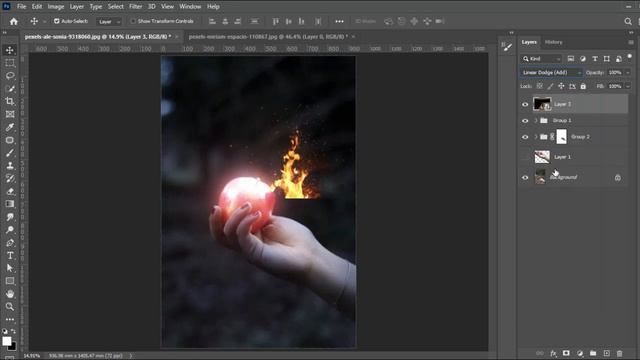Viewport: 640px width, 360px height.
Task: Select the History Brush tool
Action: click(10, 178)
